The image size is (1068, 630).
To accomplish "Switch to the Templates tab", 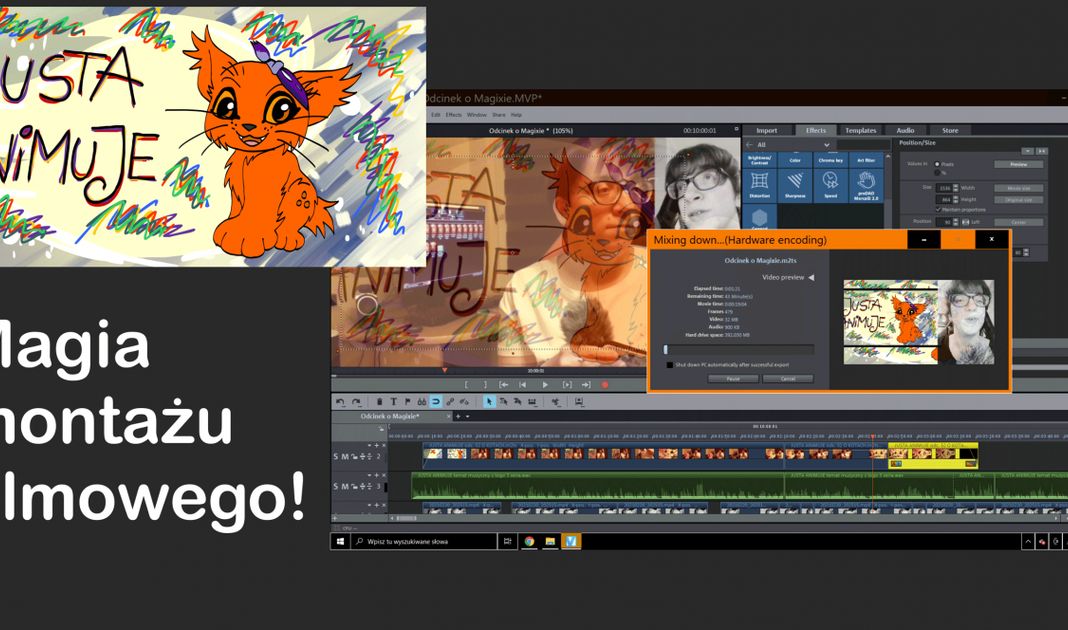I will 860,130.
